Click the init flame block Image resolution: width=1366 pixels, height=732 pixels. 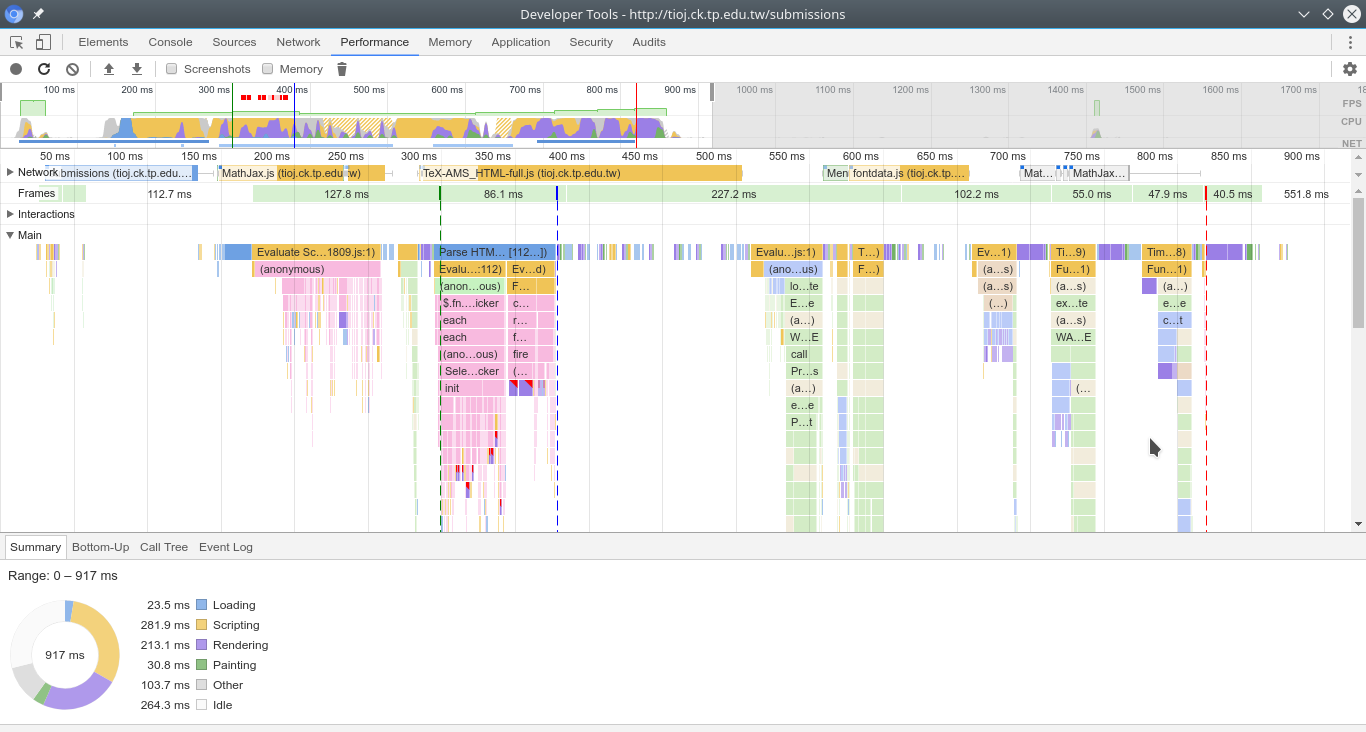click(472, 388)
